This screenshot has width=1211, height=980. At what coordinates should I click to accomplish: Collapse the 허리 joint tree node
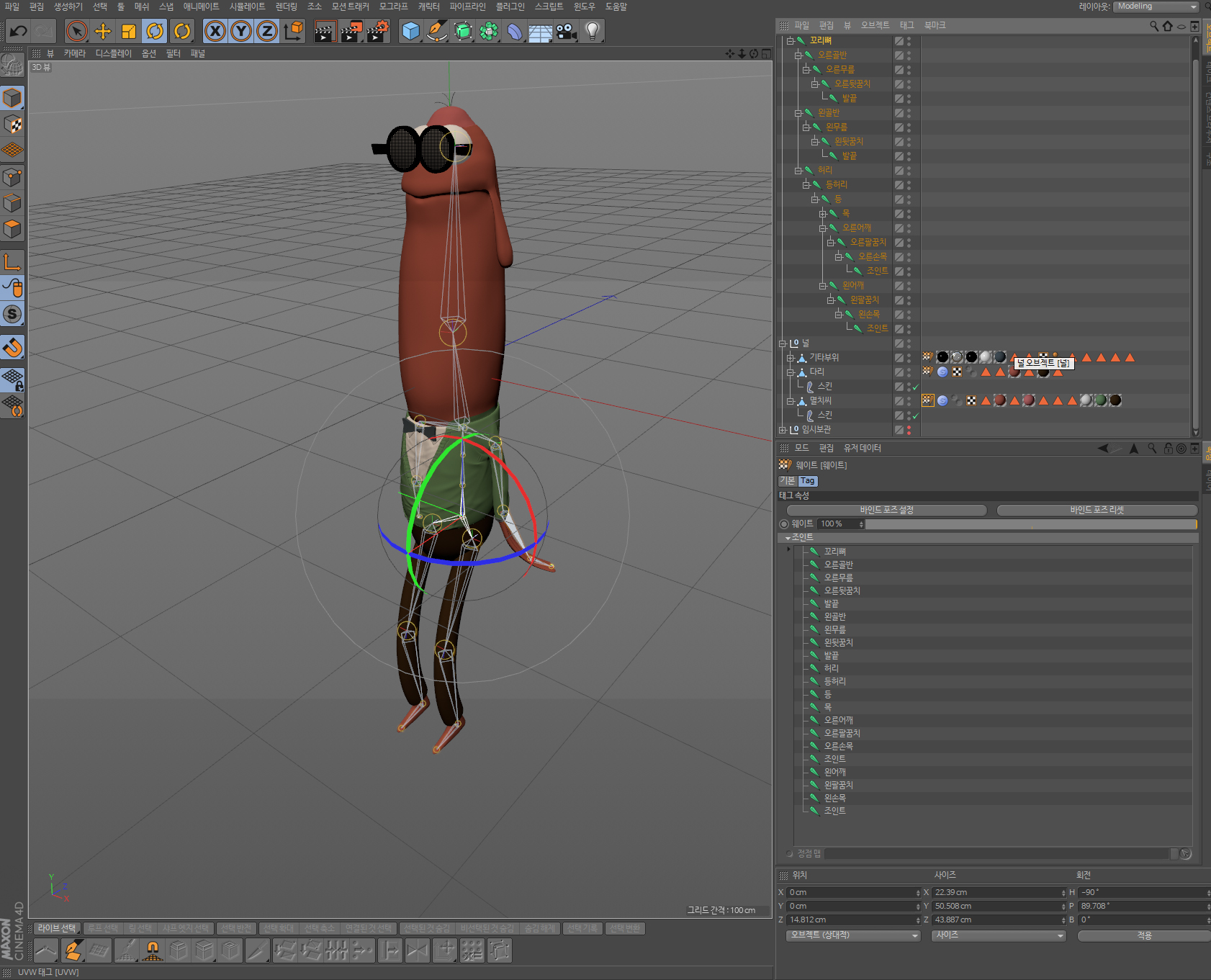click(798, 171)
